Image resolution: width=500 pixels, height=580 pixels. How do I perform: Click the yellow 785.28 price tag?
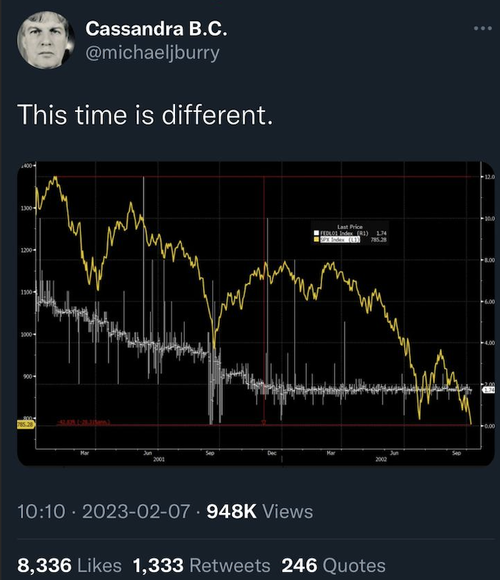point(25,425)
